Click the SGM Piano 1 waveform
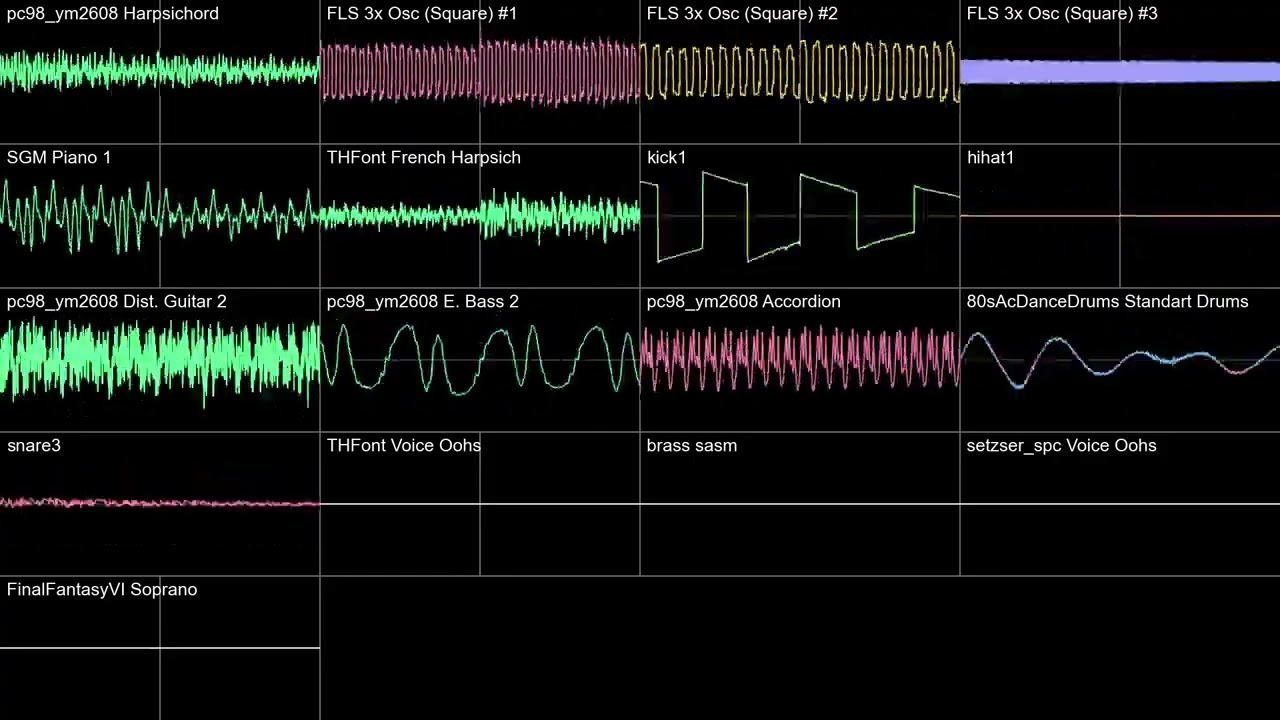Image resolution: width=1280 pixels, height=720 pixels. coord(160,215)
